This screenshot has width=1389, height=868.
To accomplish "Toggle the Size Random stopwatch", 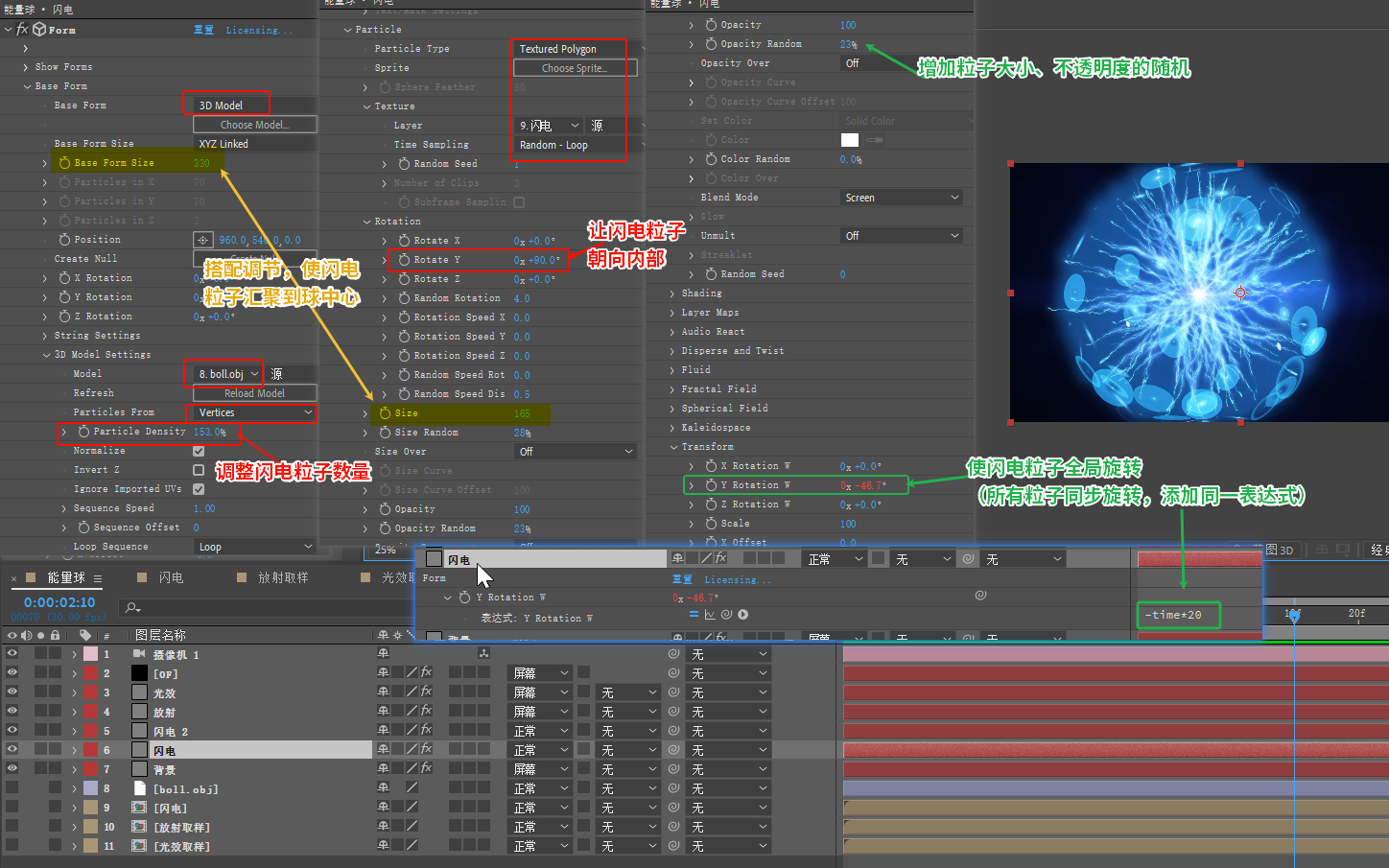I will pyautogui.click(x=385, y=433).
